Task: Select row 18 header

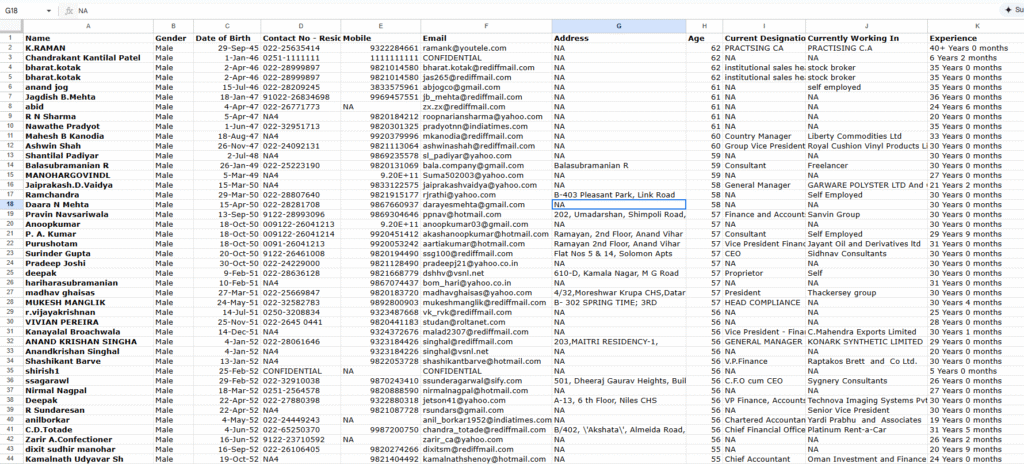Action: [11, 204]
